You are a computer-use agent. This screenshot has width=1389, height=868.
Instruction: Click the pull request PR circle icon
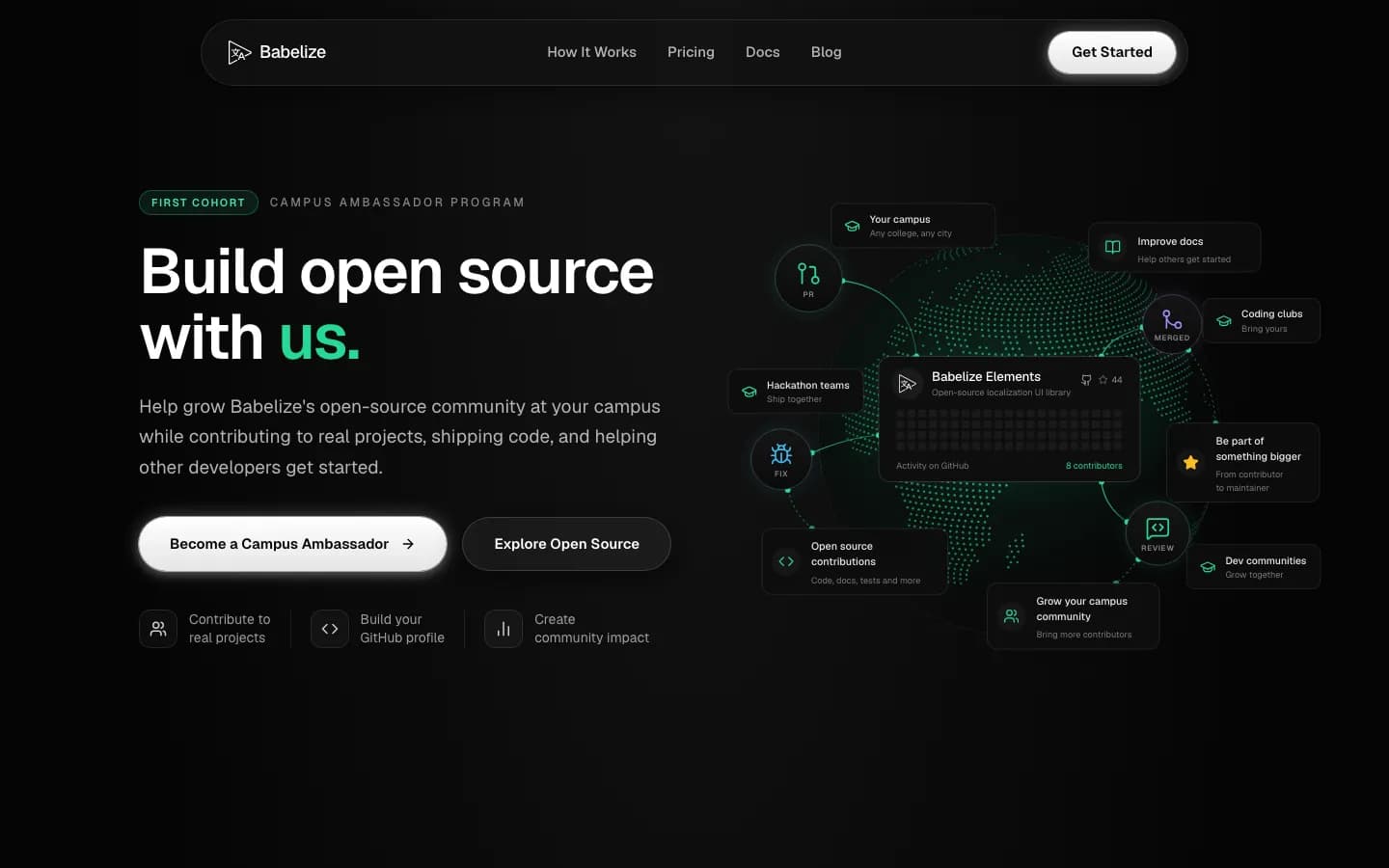point(808,279)
